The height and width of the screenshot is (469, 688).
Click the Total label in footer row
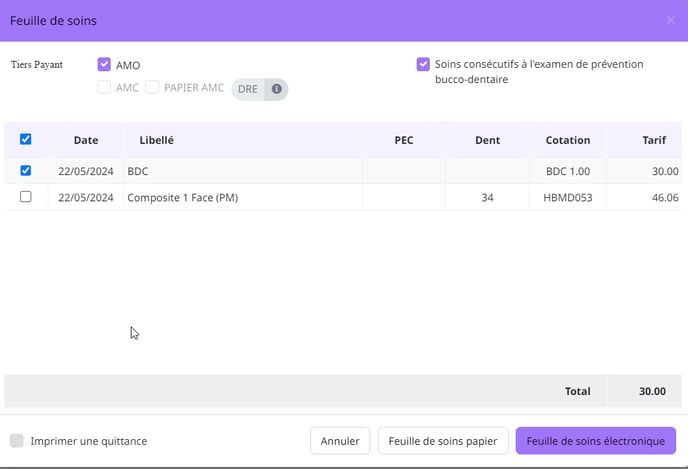577,391
